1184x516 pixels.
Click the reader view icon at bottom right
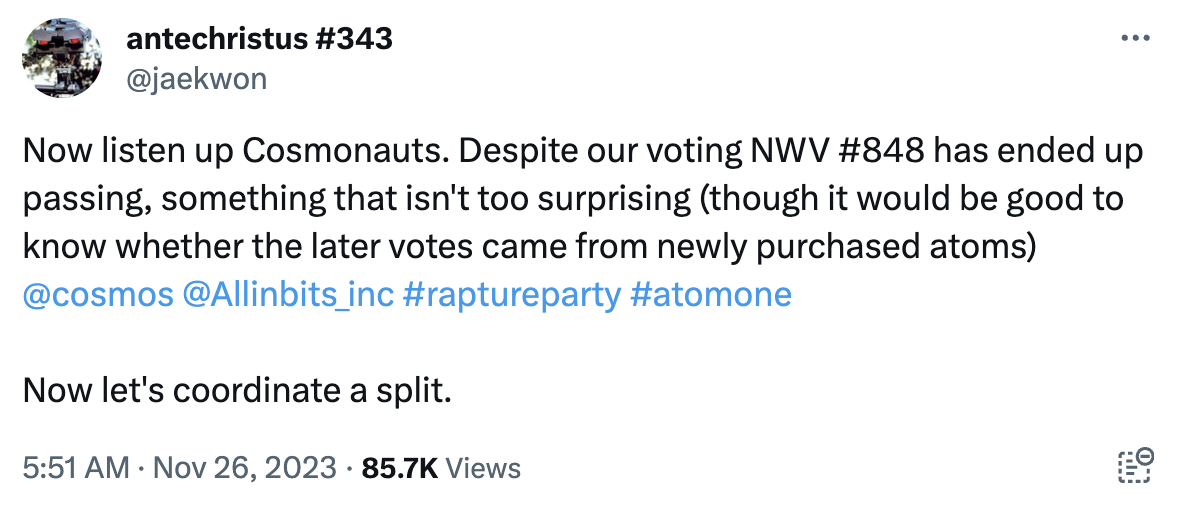[x=1135, y=466]
